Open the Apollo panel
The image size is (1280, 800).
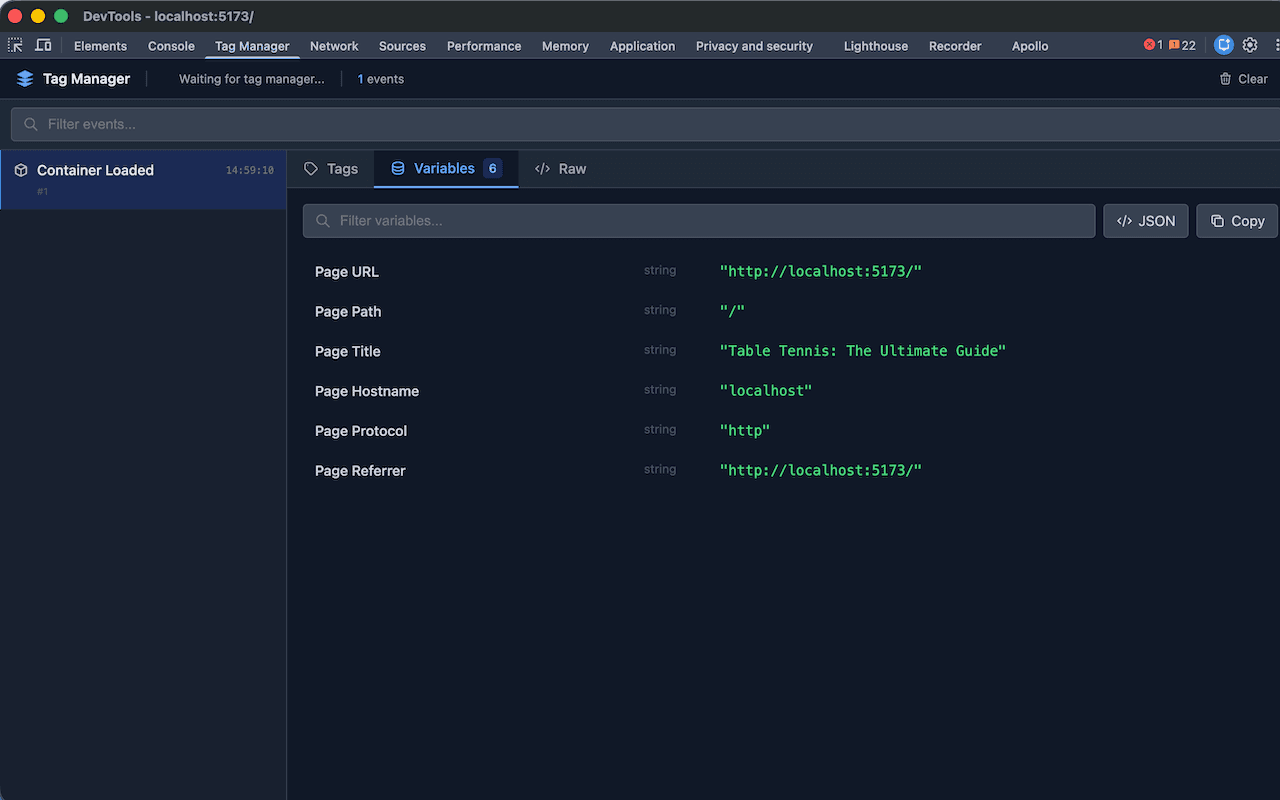(1030, 46)
